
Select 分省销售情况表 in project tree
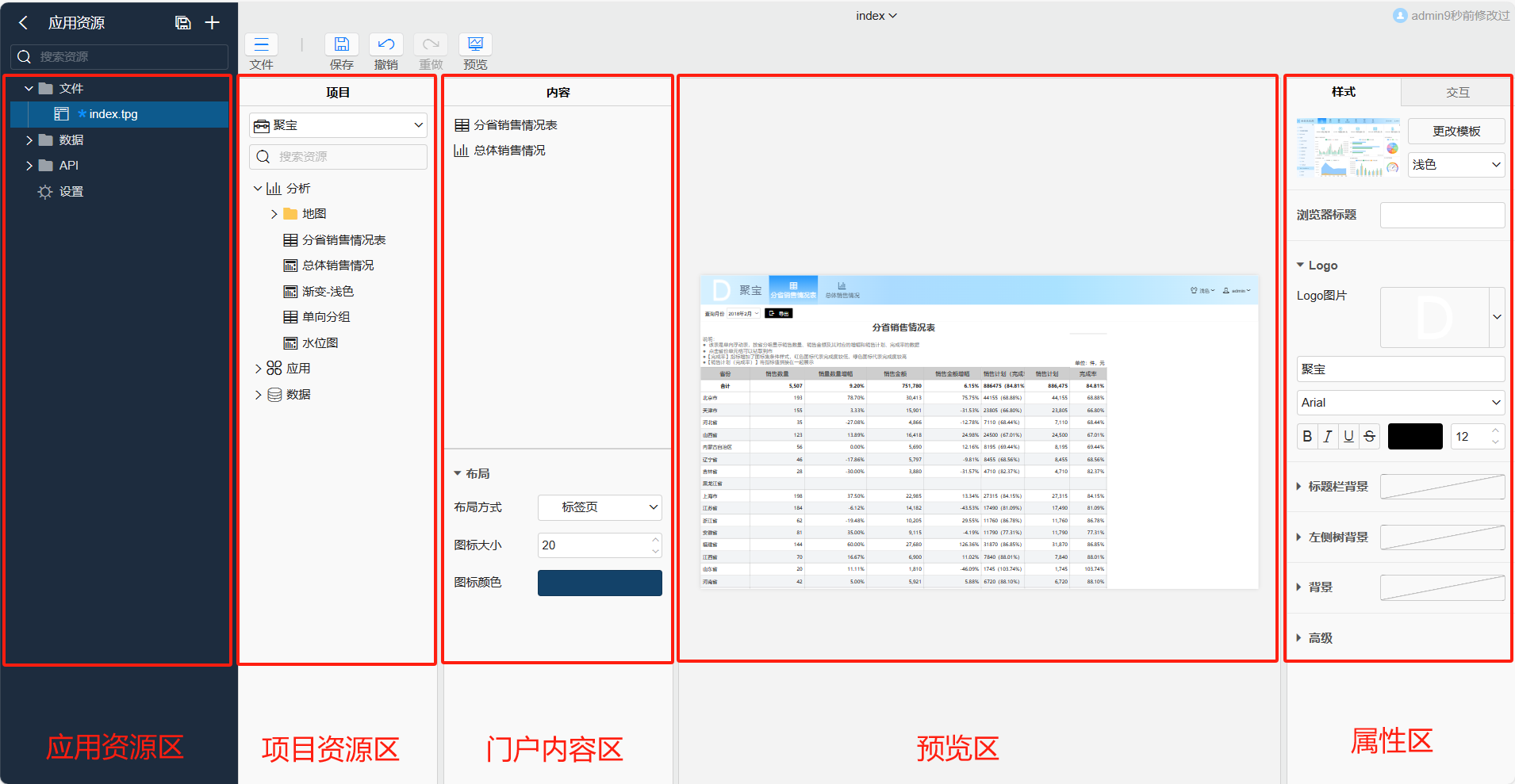tap(335, 240)
